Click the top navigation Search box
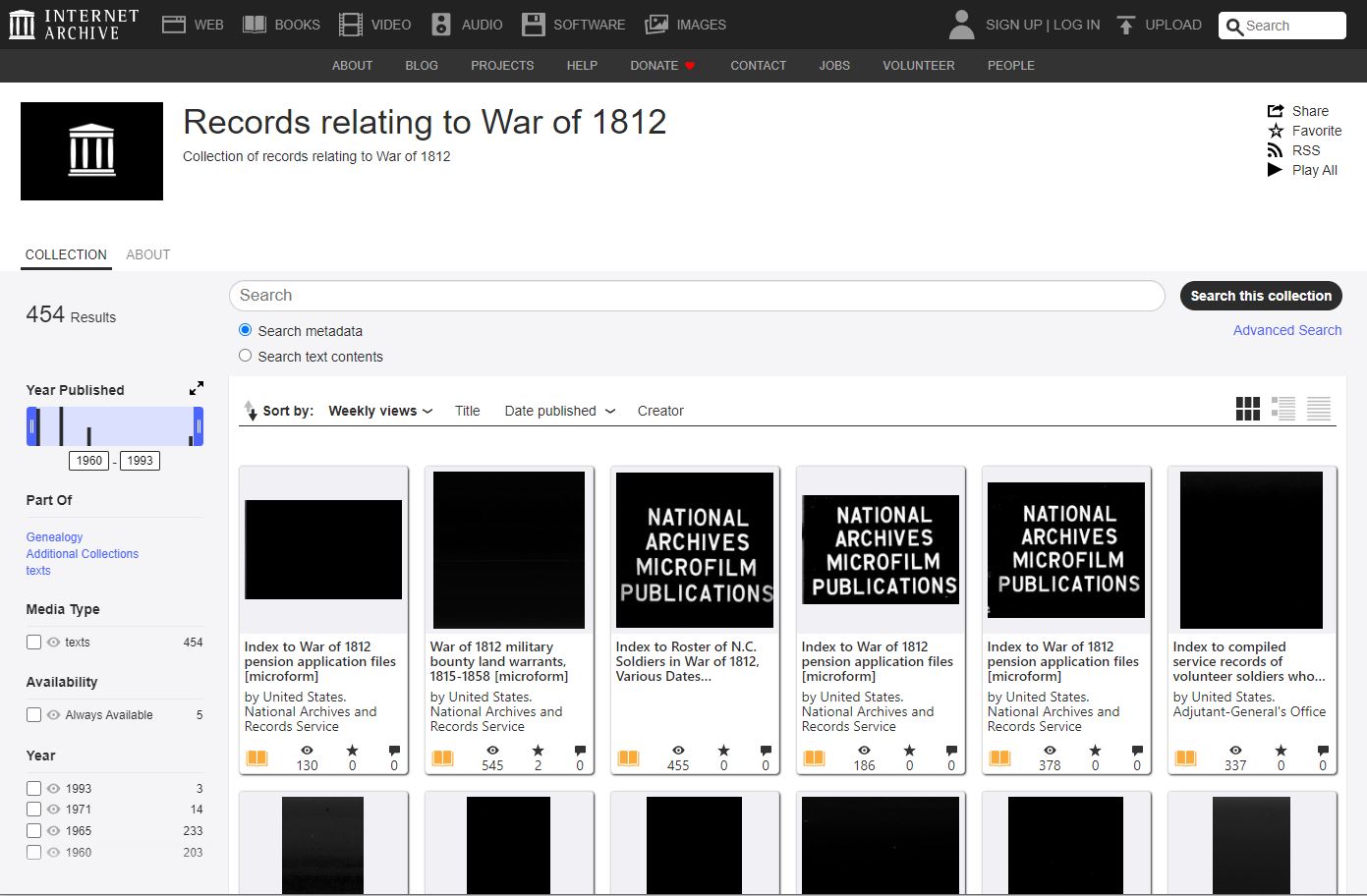This screenshot has height=896, width=1367. [1282, 26]
